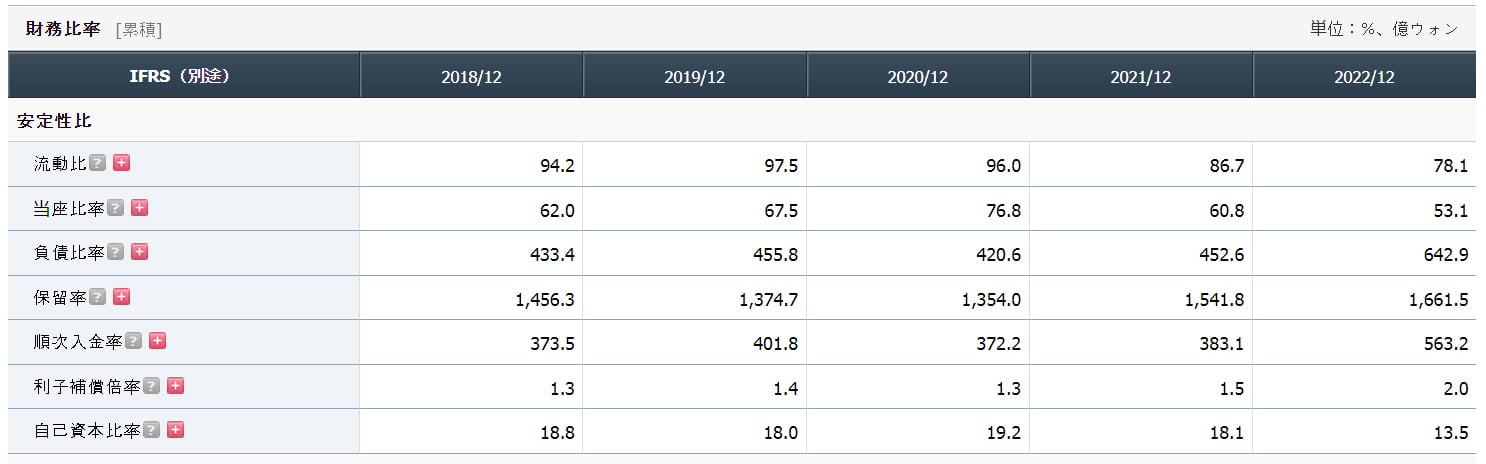Click the 2021/12 column header
Viewport: 1486px width, 464px height.
[1141, 76]
